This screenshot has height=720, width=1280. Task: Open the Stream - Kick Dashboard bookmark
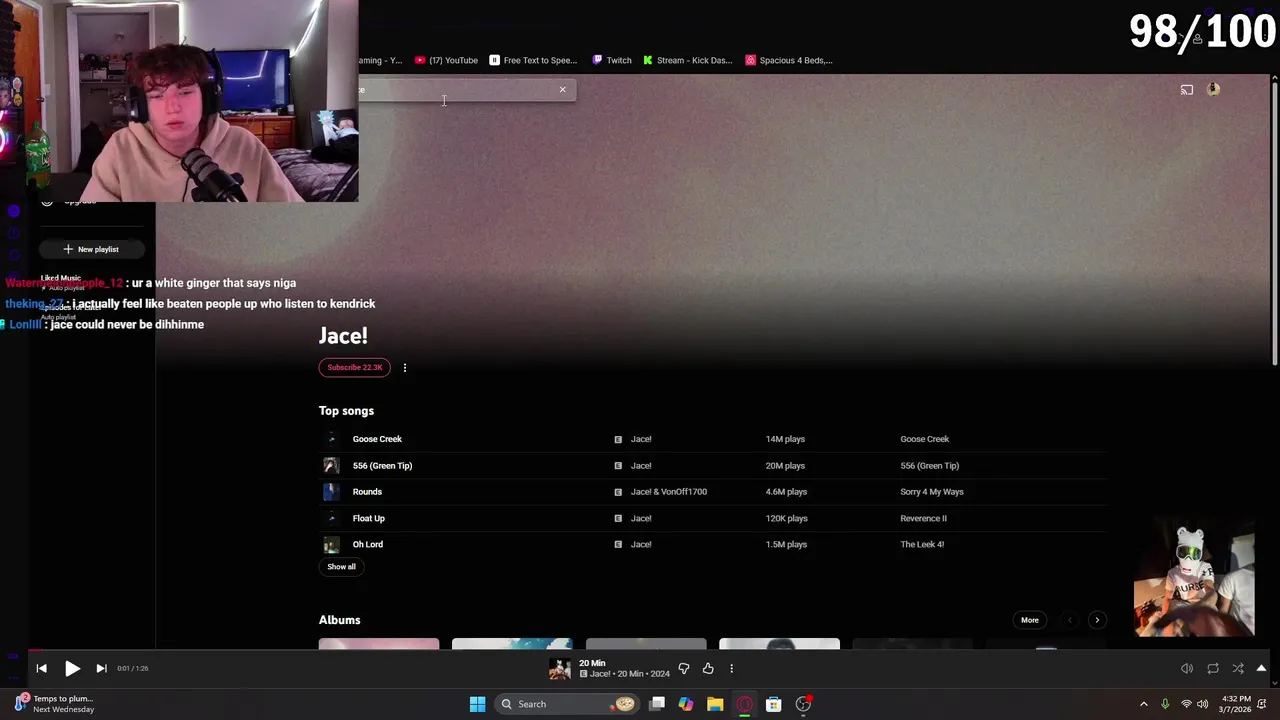[x=688, y=60]
